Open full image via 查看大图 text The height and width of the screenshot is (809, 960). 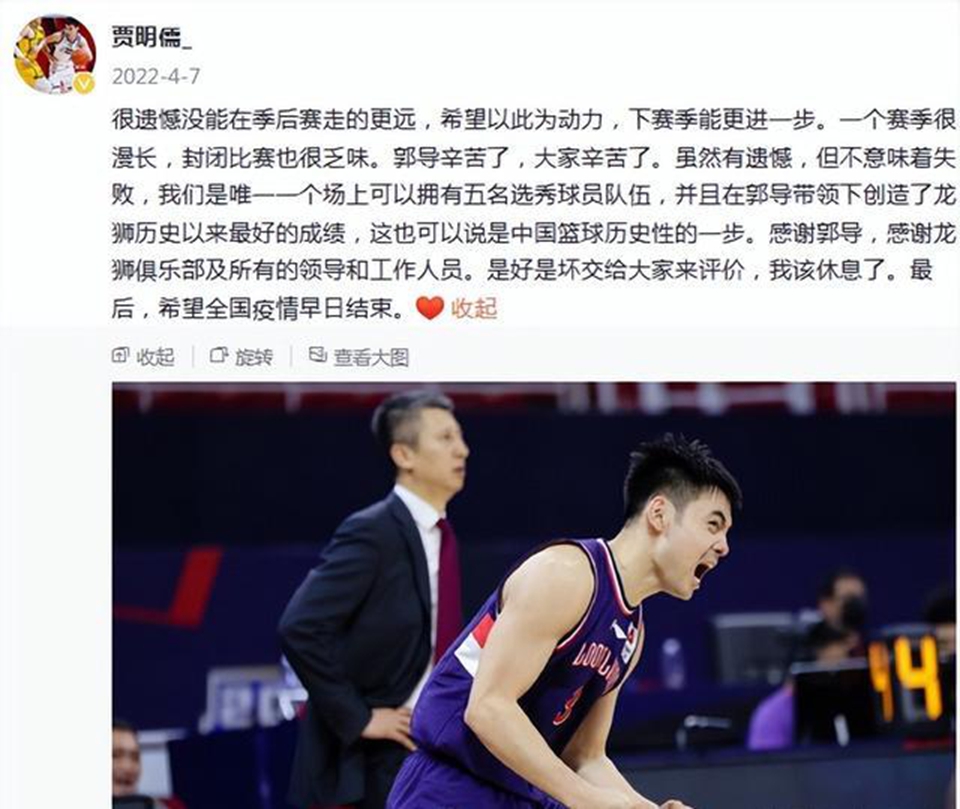pos(371,357)
